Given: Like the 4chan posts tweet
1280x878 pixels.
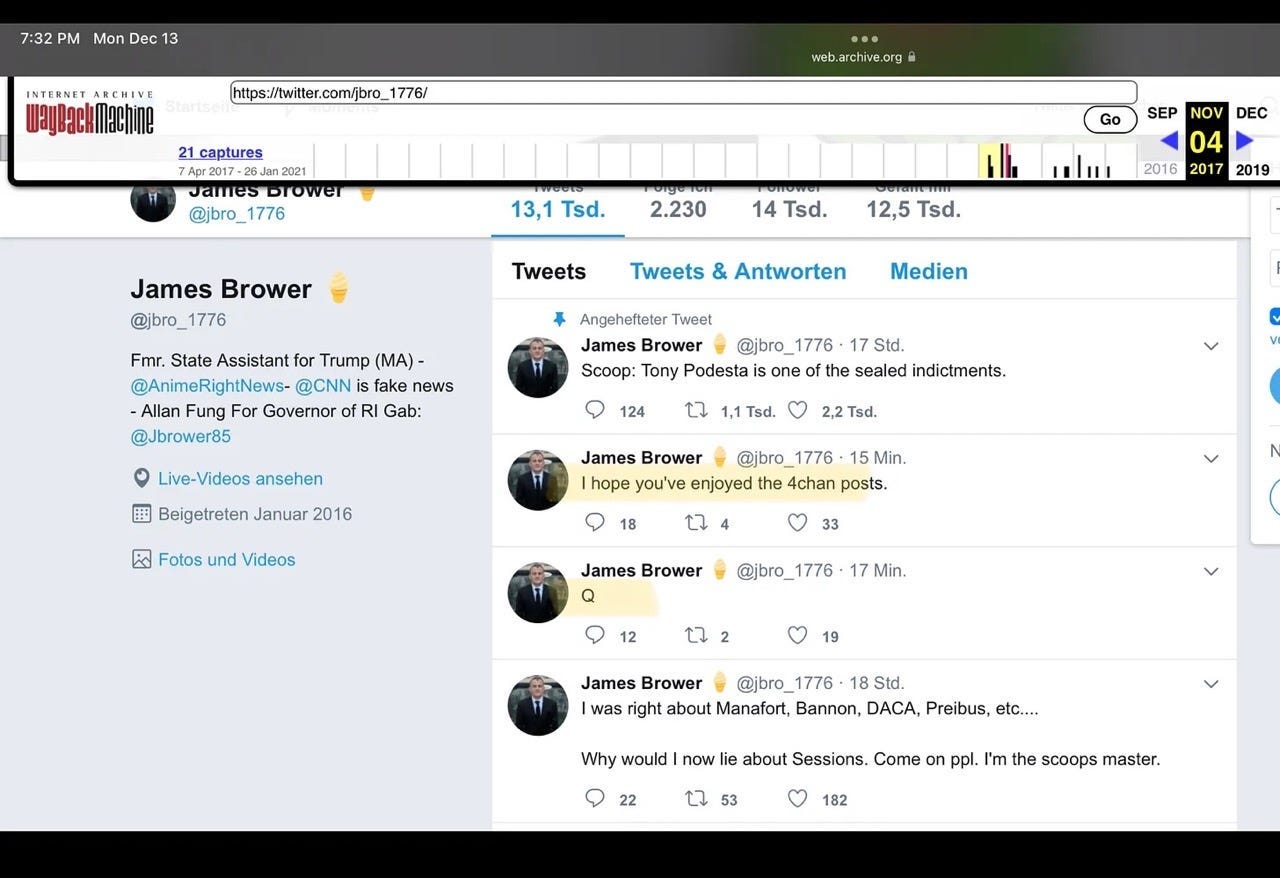Looking at the screenshot, I should (x=797, y=522).
